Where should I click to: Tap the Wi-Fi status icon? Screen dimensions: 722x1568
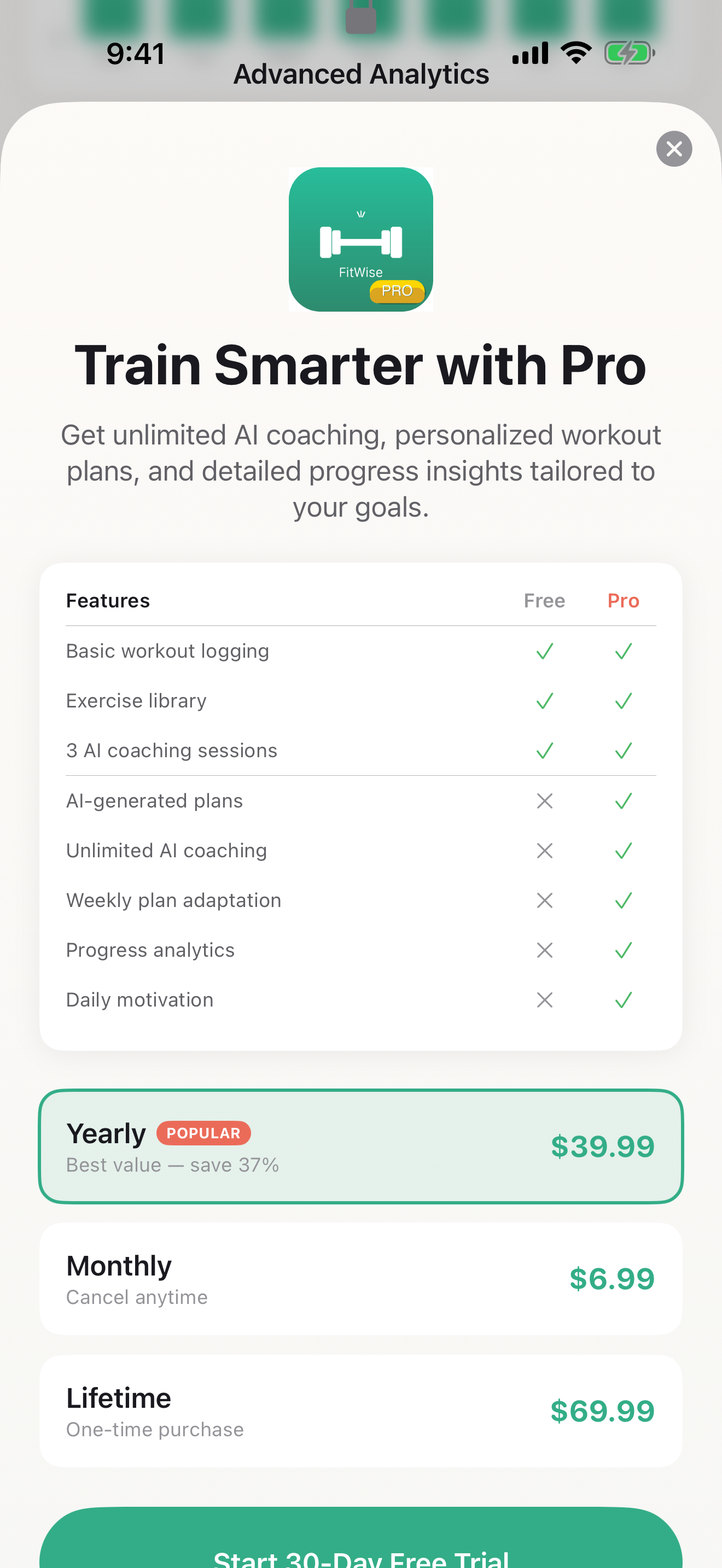(576, 53)
